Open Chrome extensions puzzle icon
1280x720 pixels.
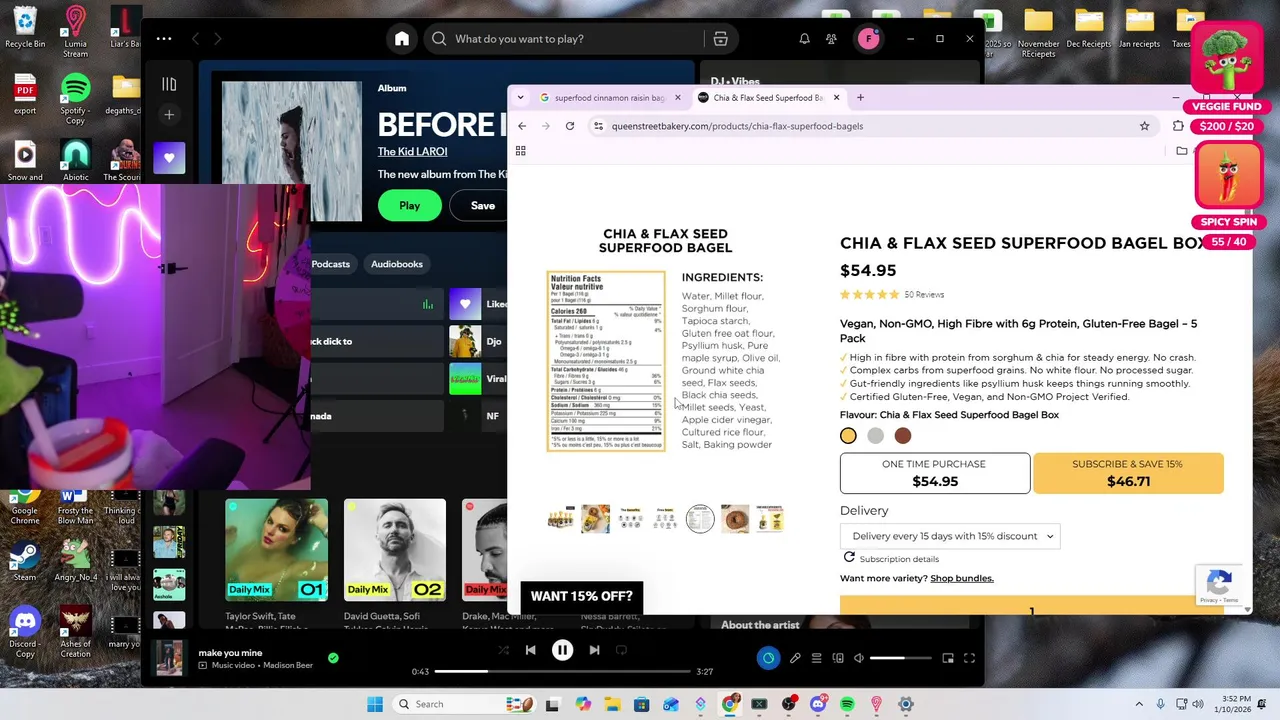1178,126
